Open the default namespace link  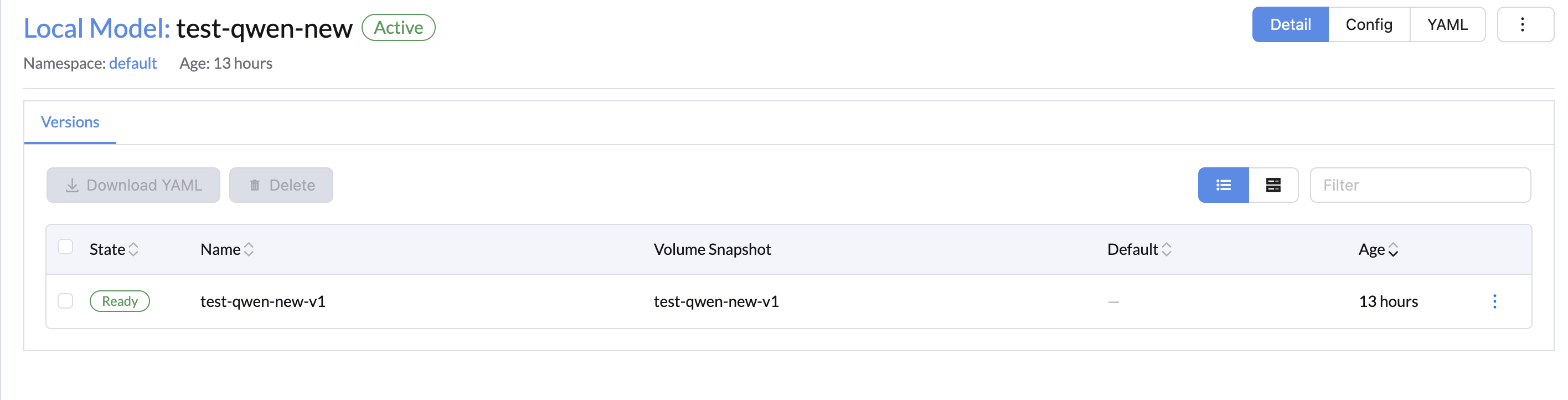point(133,63)
